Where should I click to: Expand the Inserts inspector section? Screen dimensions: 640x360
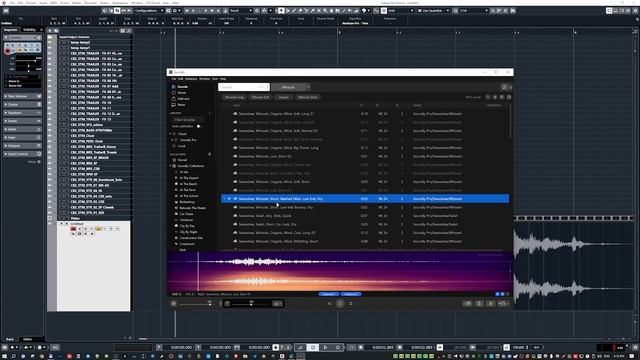[x=22, y=121]
